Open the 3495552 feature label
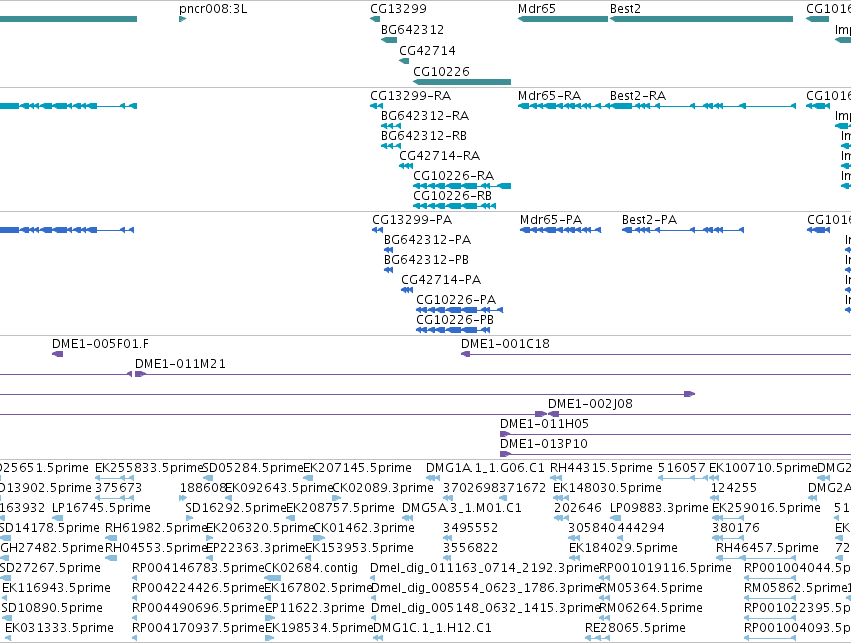The width and height of the screenshot is (851, 643). pyautogui.click(x=471, y=528)
